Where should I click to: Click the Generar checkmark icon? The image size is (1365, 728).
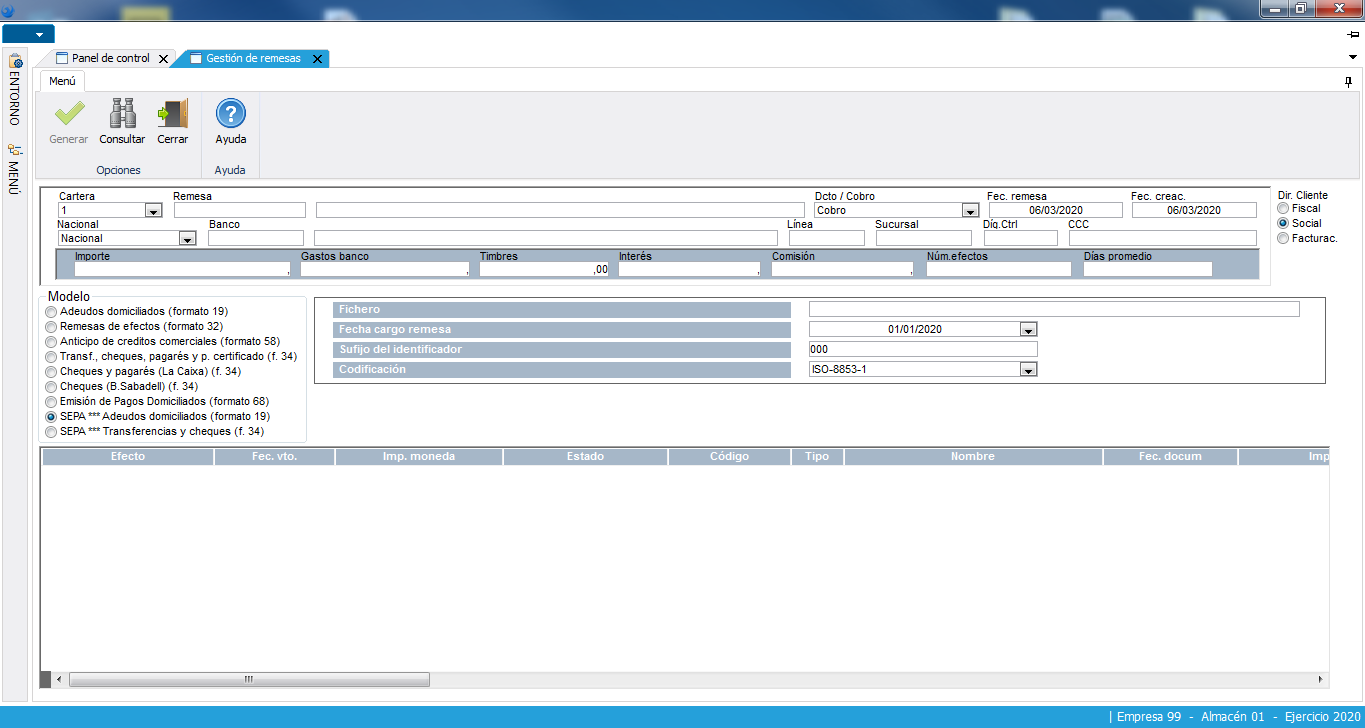click(x=69, y=115)
